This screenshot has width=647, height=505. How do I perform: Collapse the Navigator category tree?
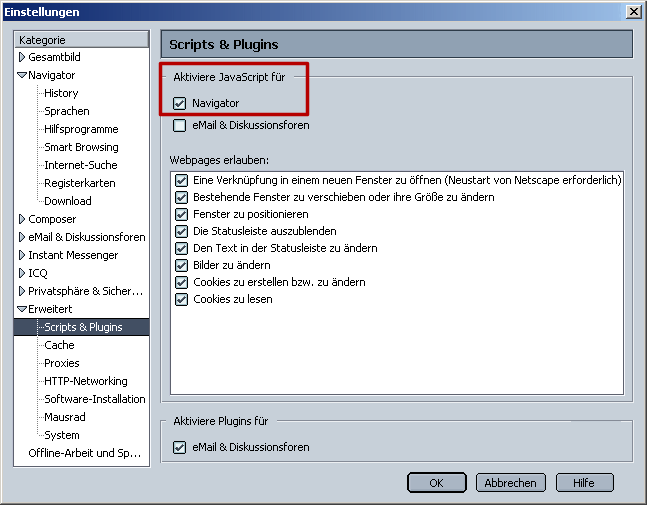[x=22, y=75]
